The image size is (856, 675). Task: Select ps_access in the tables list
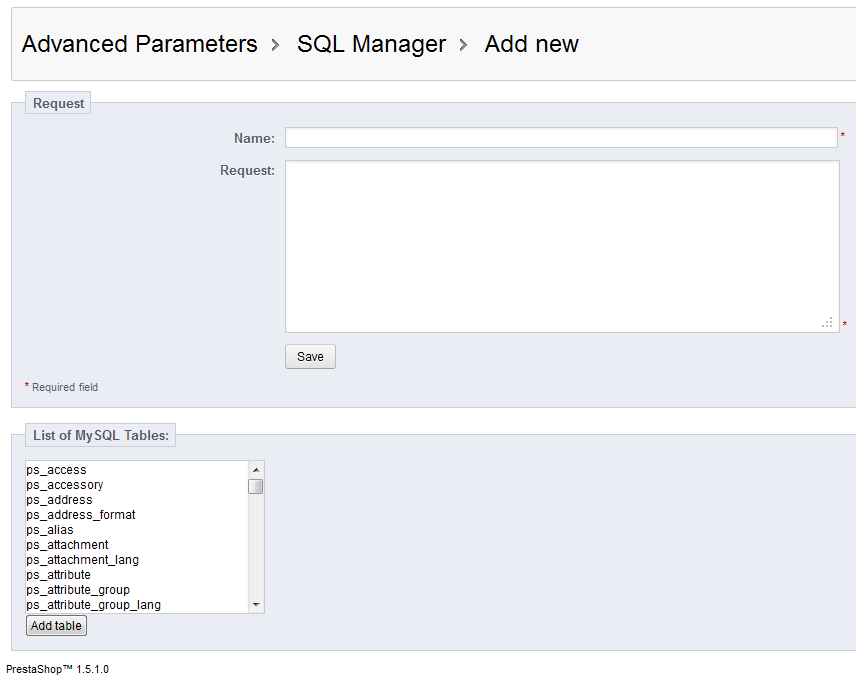[56, 470]
